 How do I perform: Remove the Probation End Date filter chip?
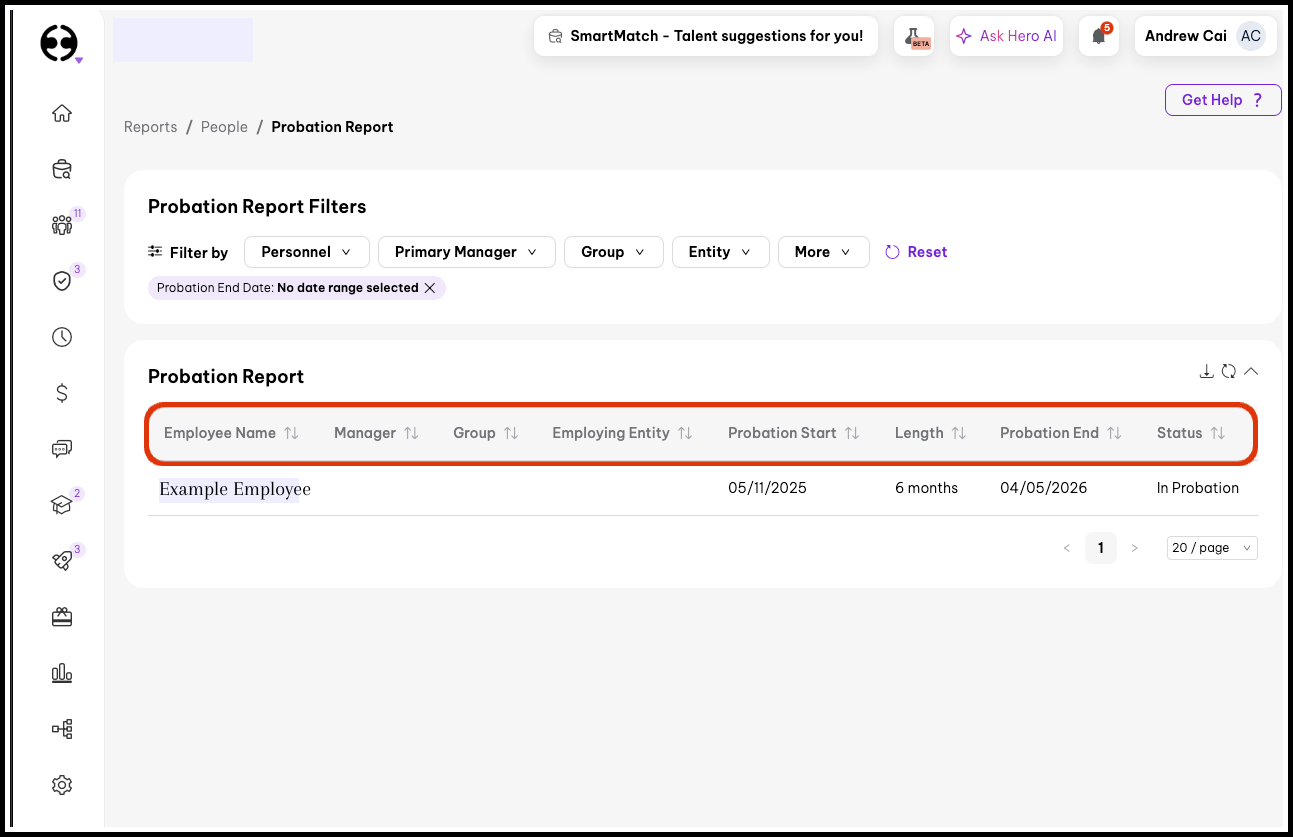tap(430, 288)
